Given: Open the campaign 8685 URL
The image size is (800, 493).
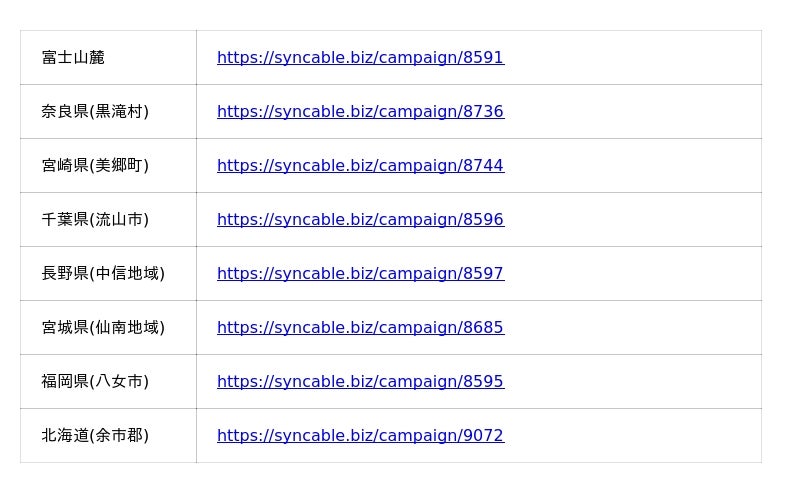Looking at the screenshot, I should pyautogui.click(x=360, y=328).
